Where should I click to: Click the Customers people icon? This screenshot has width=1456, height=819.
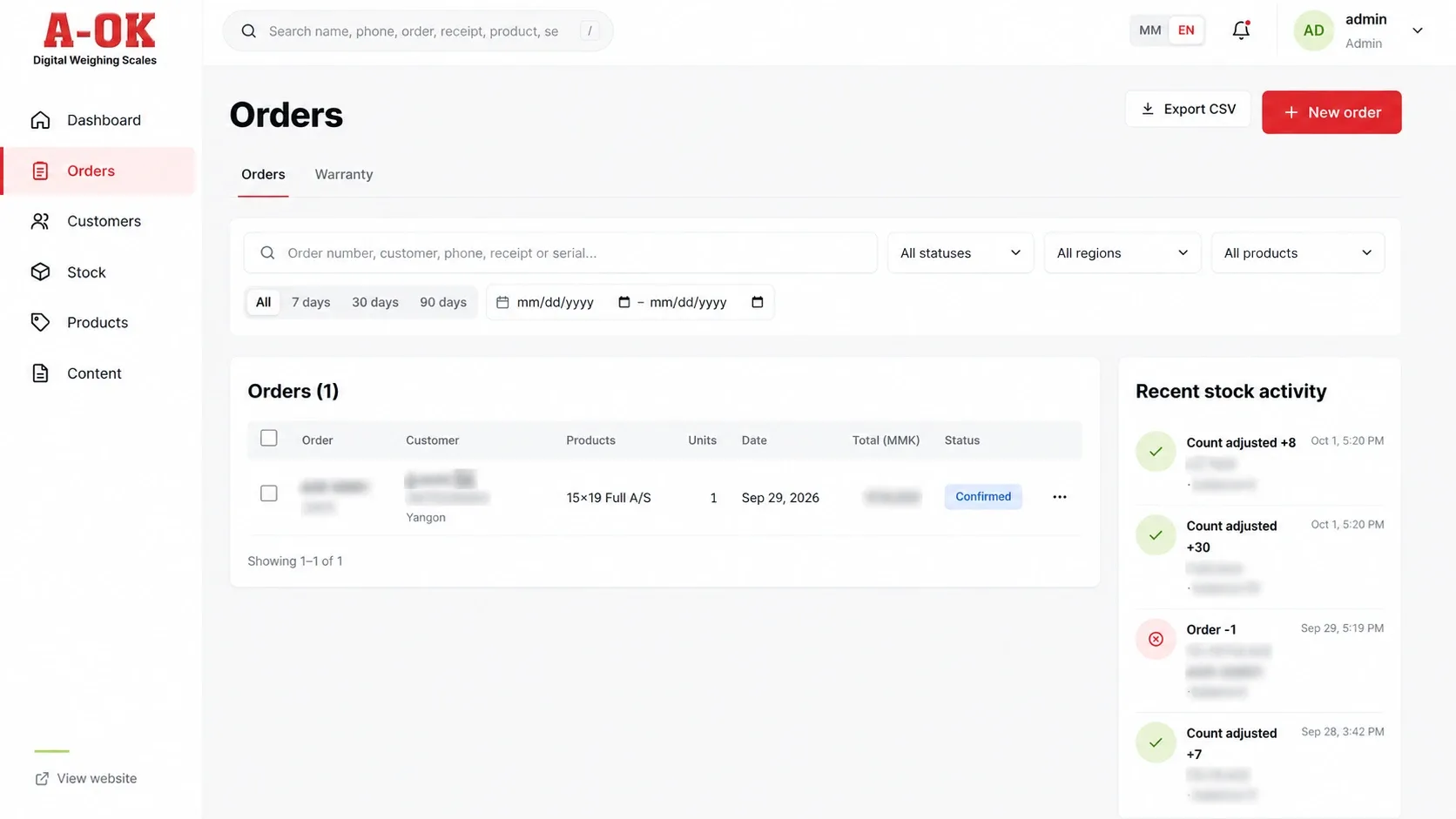tap(40, 221)
